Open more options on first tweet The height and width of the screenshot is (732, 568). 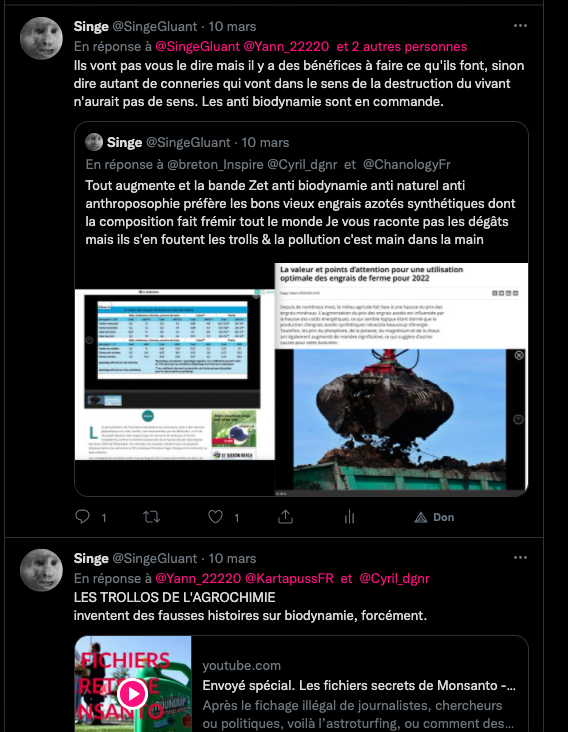point(520,26)
